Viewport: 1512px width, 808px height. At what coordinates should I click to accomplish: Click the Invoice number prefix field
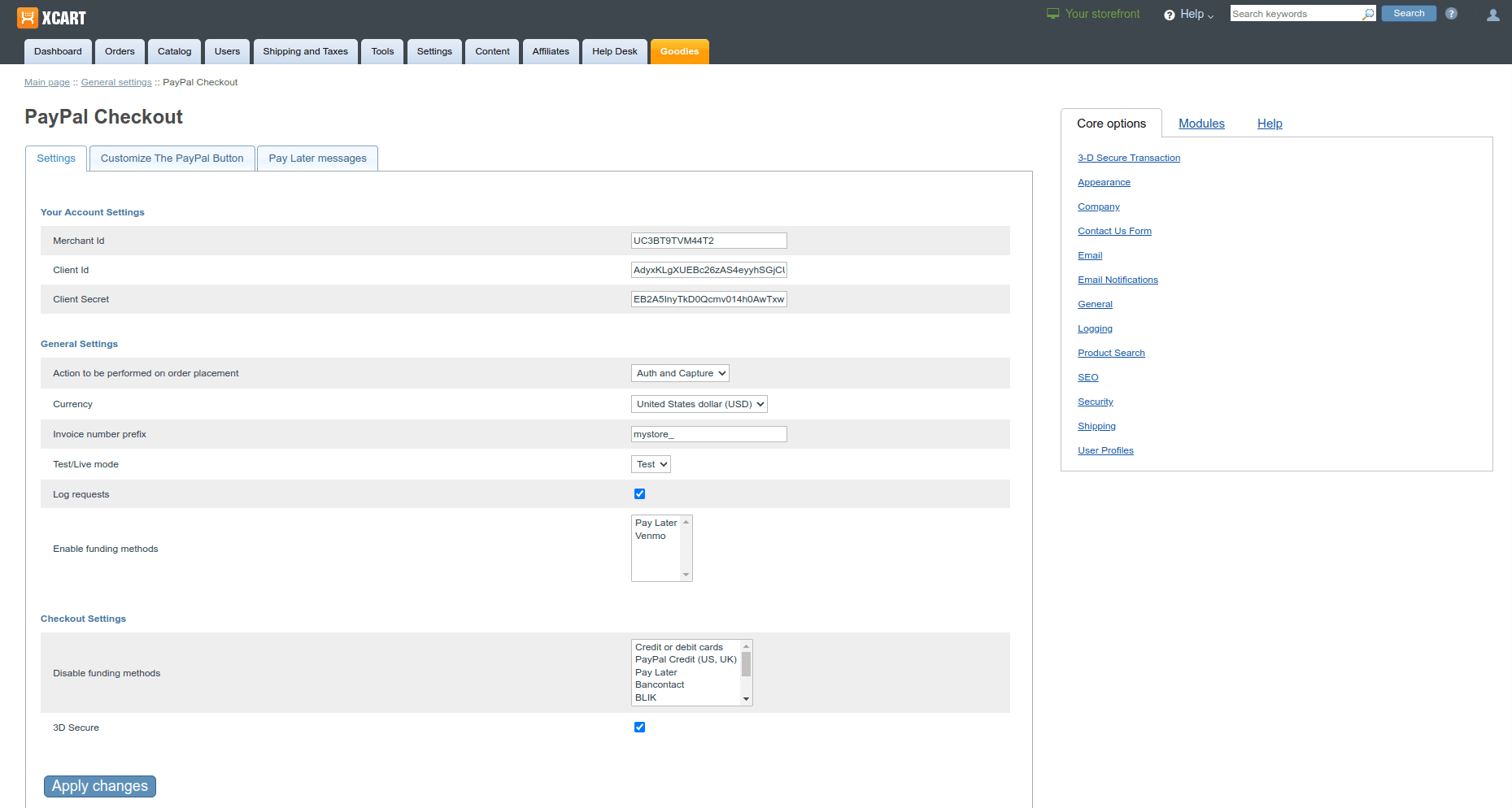point(708,434)
